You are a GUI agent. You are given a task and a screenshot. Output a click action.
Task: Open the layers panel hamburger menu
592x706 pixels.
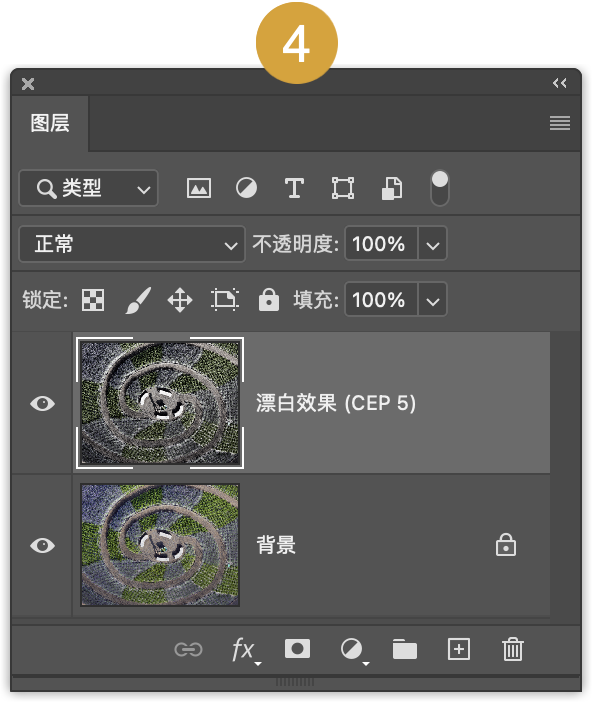click(x=560, y=123)
